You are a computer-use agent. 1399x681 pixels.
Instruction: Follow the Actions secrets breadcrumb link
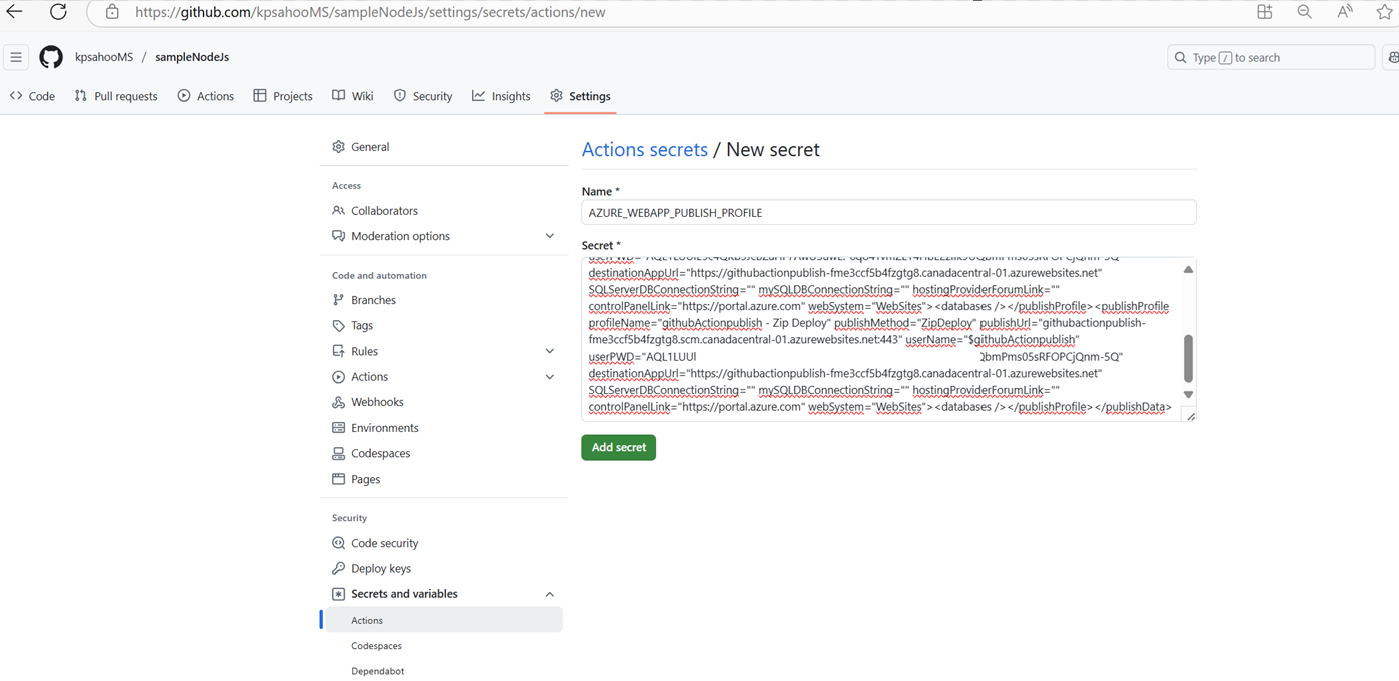645,150
